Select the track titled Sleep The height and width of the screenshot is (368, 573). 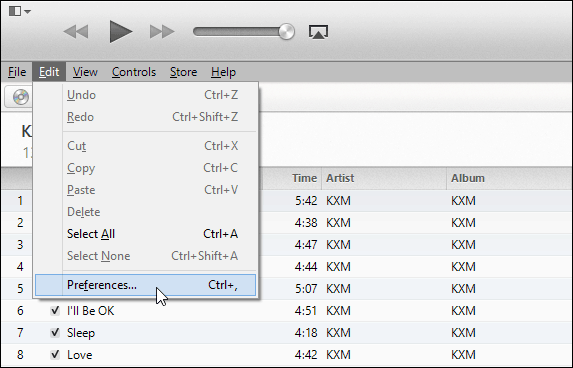[81, 333]
